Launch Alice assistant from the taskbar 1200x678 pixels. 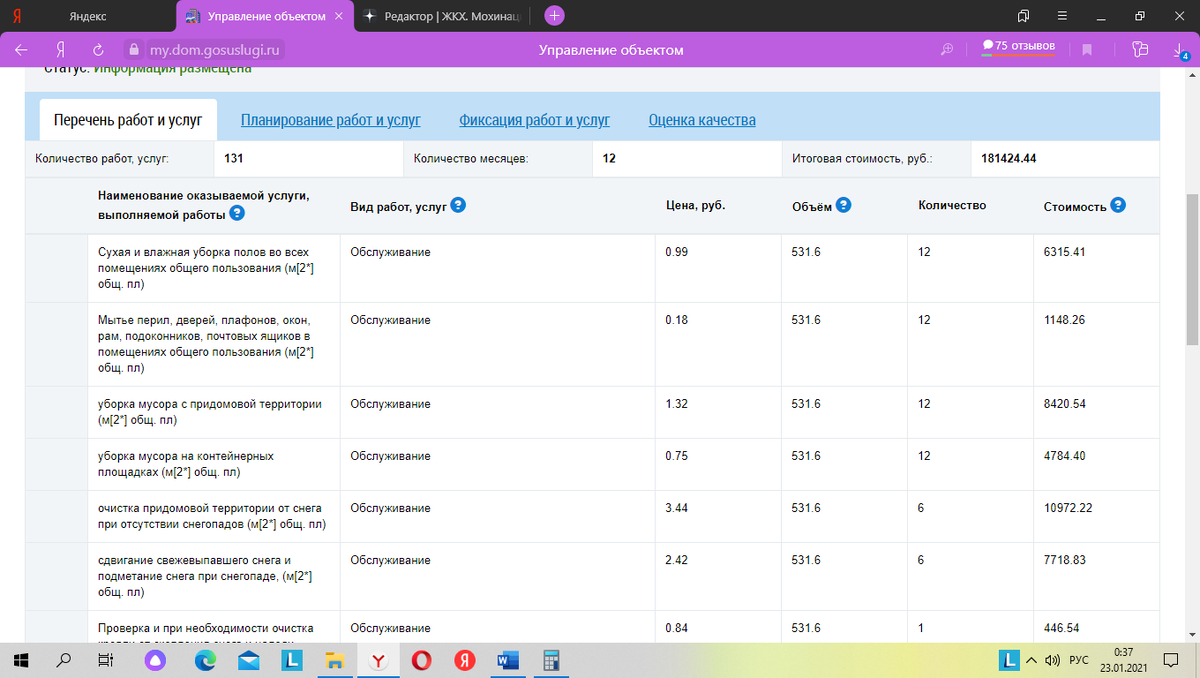tap(157, 660)
